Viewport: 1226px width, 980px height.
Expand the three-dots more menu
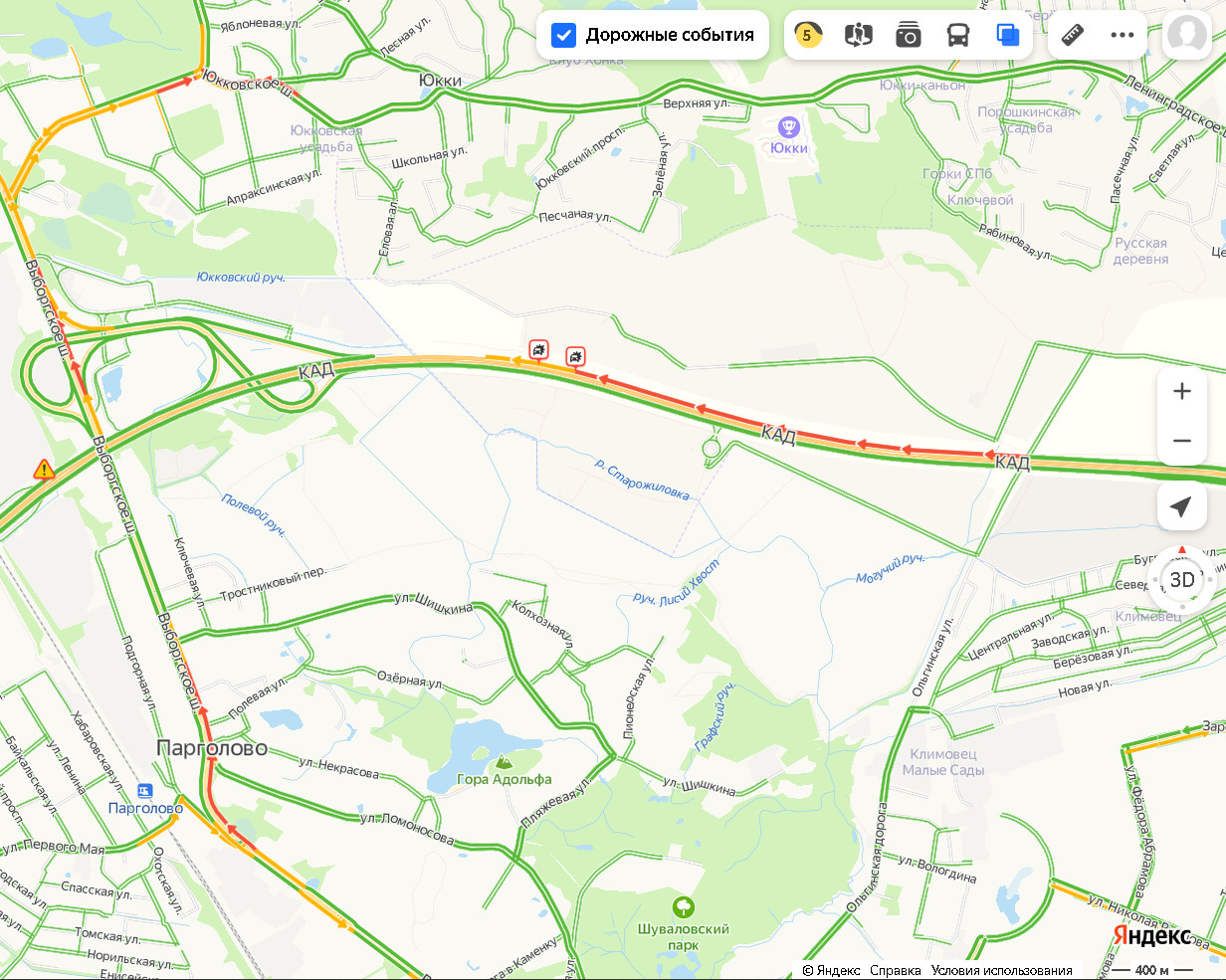point(1123,36)
